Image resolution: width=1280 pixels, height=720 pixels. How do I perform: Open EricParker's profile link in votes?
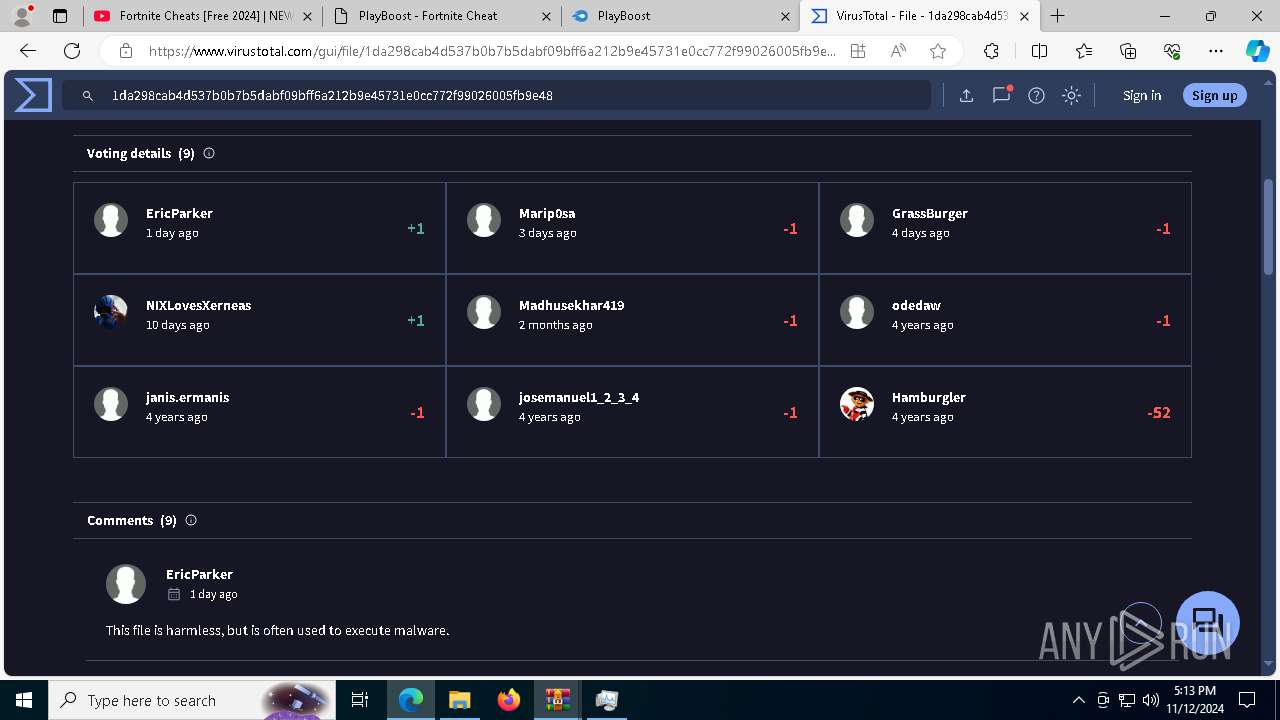pyautogui.click(x=179, y=213)
